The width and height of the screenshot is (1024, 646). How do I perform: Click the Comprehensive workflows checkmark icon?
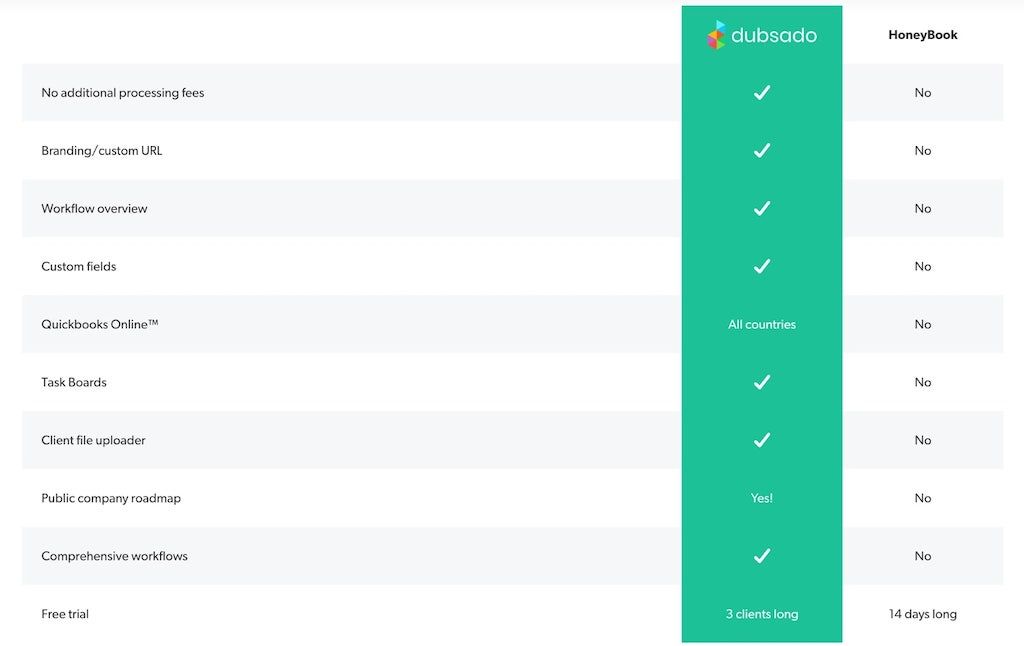tap(762, 556)
